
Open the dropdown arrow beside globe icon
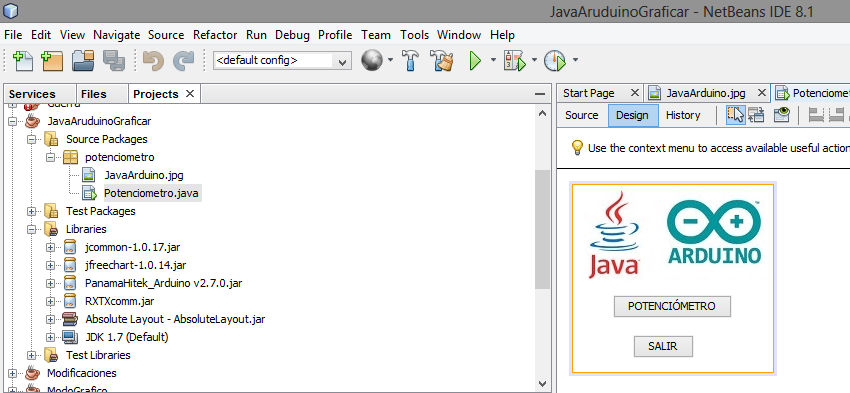(390, 60)
